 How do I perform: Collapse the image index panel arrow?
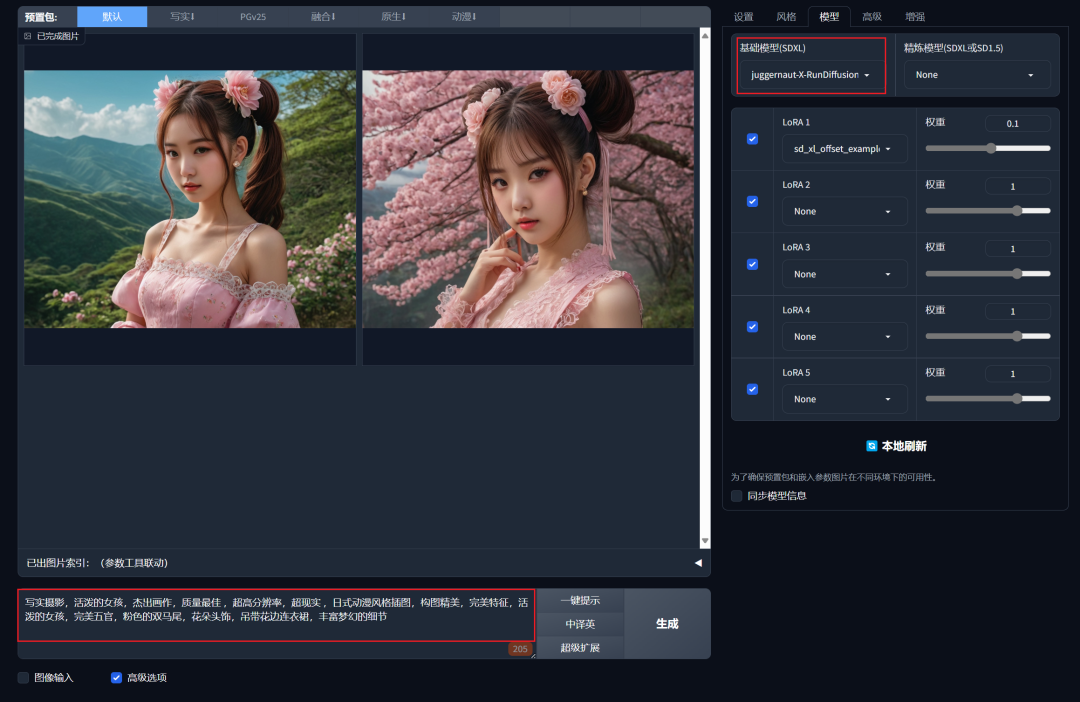coord(698,563)
